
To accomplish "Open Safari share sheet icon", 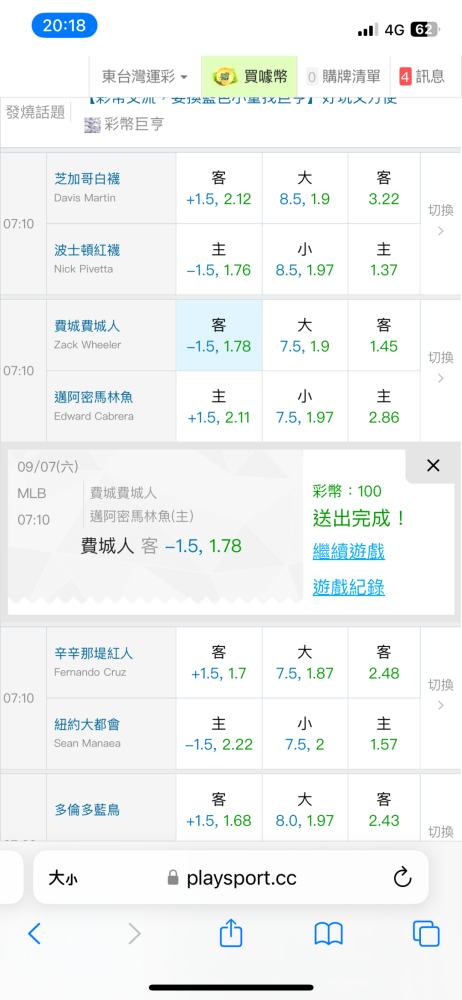I will pos(231,932).
